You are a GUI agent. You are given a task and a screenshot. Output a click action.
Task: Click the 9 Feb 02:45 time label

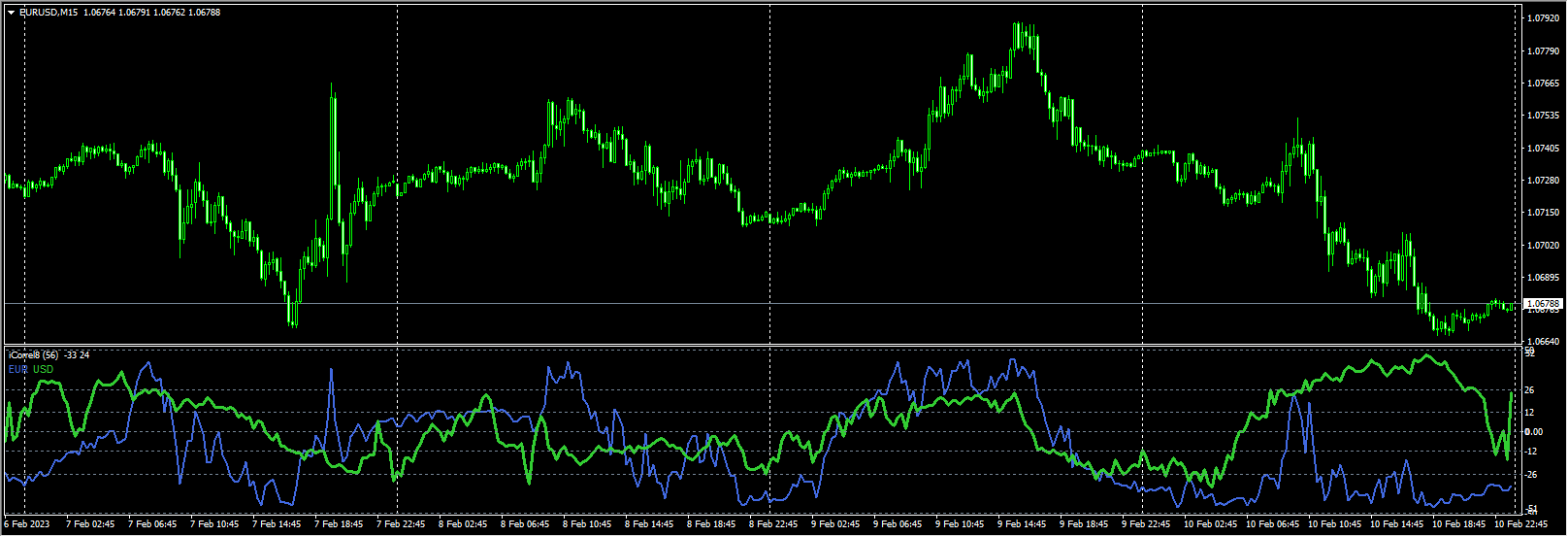(x=835, y=524)
